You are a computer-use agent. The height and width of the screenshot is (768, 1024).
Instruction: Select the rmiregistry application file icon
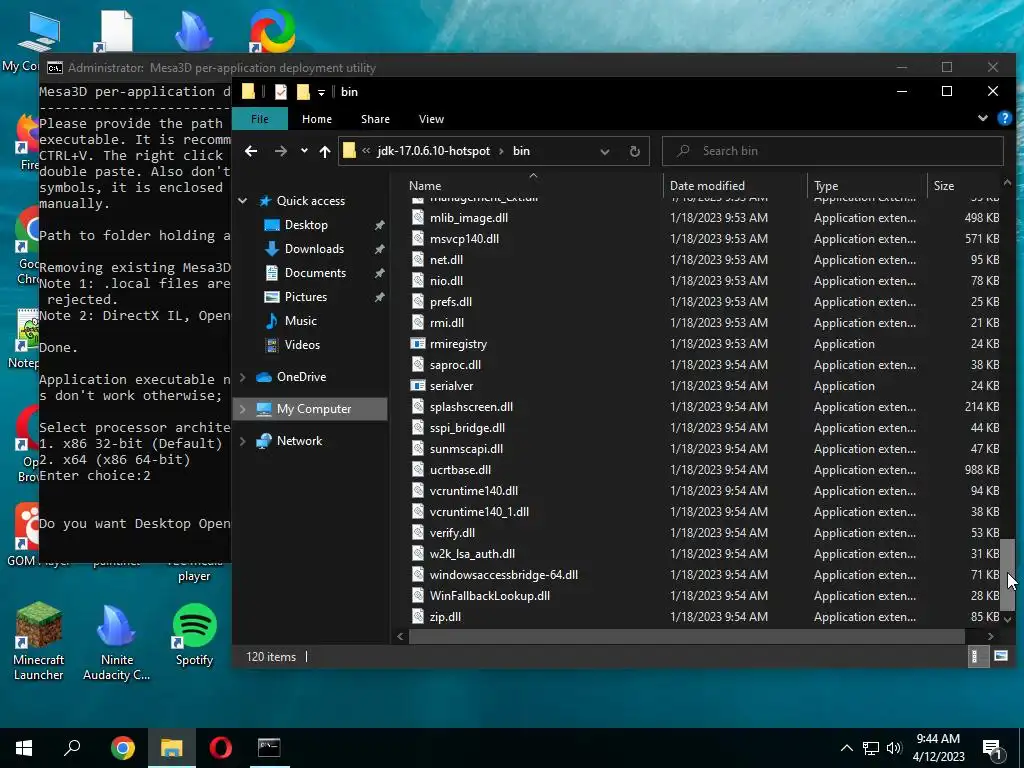click(x=418, y=344)
